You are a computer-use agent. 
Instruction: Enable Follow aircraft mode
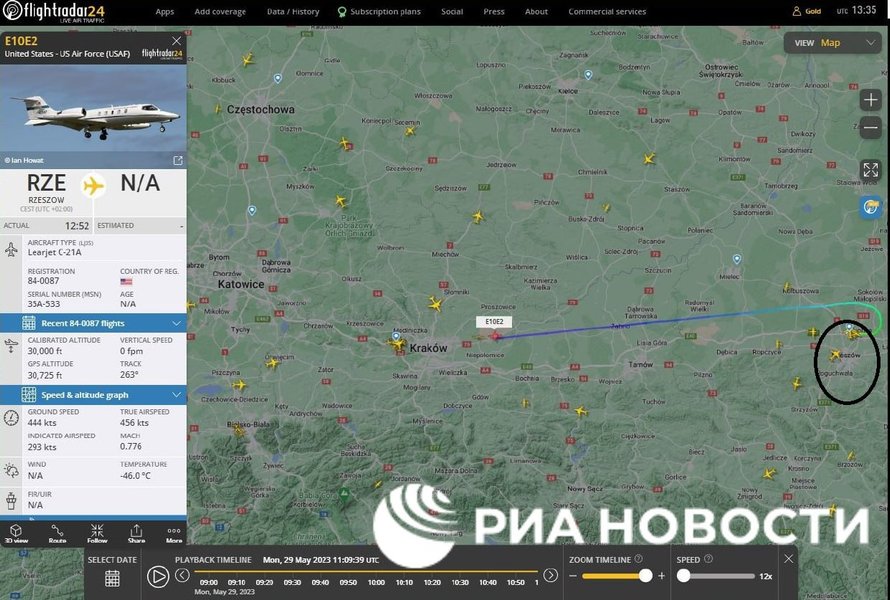pos(97,533)
